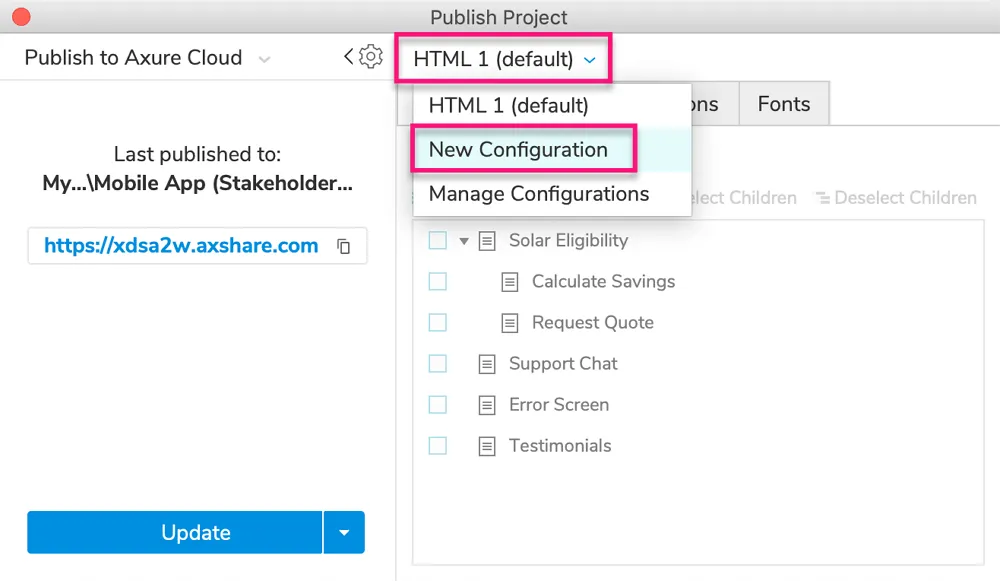The width and height of the screenshot is (1000, 581).
Task: Switch to the Fonts tab
Action: 783,104
